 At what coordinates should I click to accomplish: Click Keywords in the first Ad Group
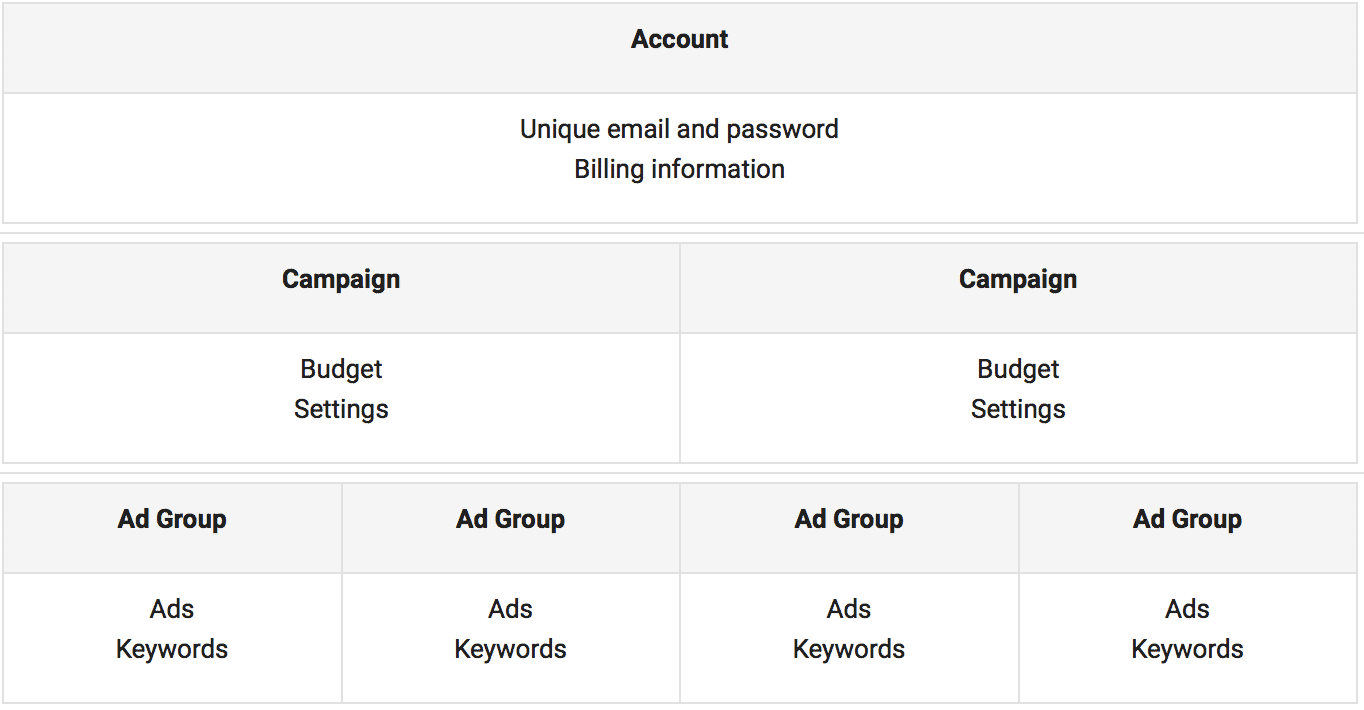172,649
